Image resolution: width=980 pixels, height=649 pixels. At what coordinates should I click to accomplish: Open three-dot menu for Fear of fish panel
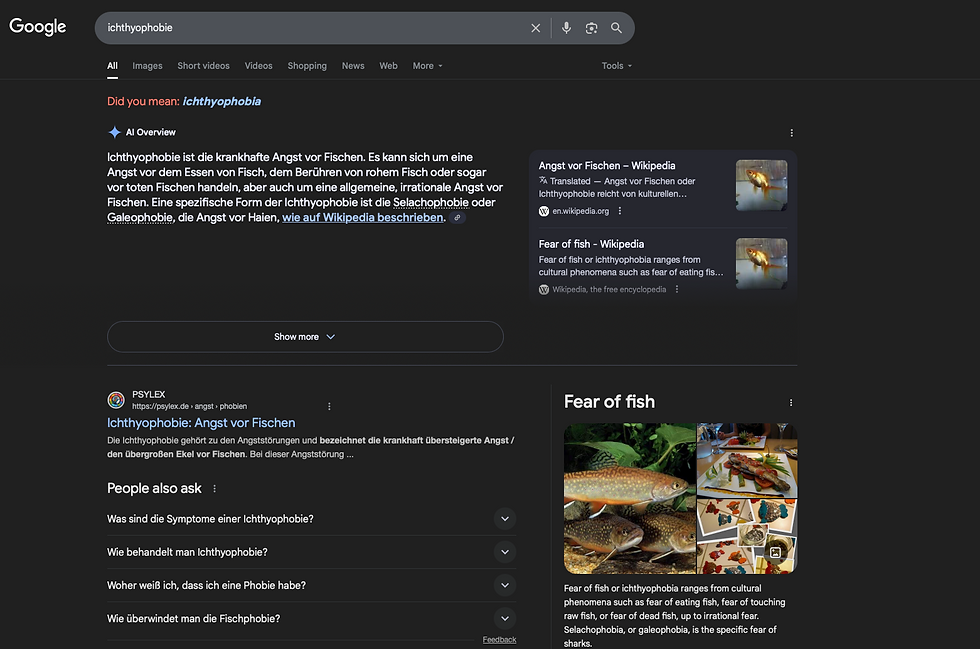pyautogui.click(x=791, y=403)
